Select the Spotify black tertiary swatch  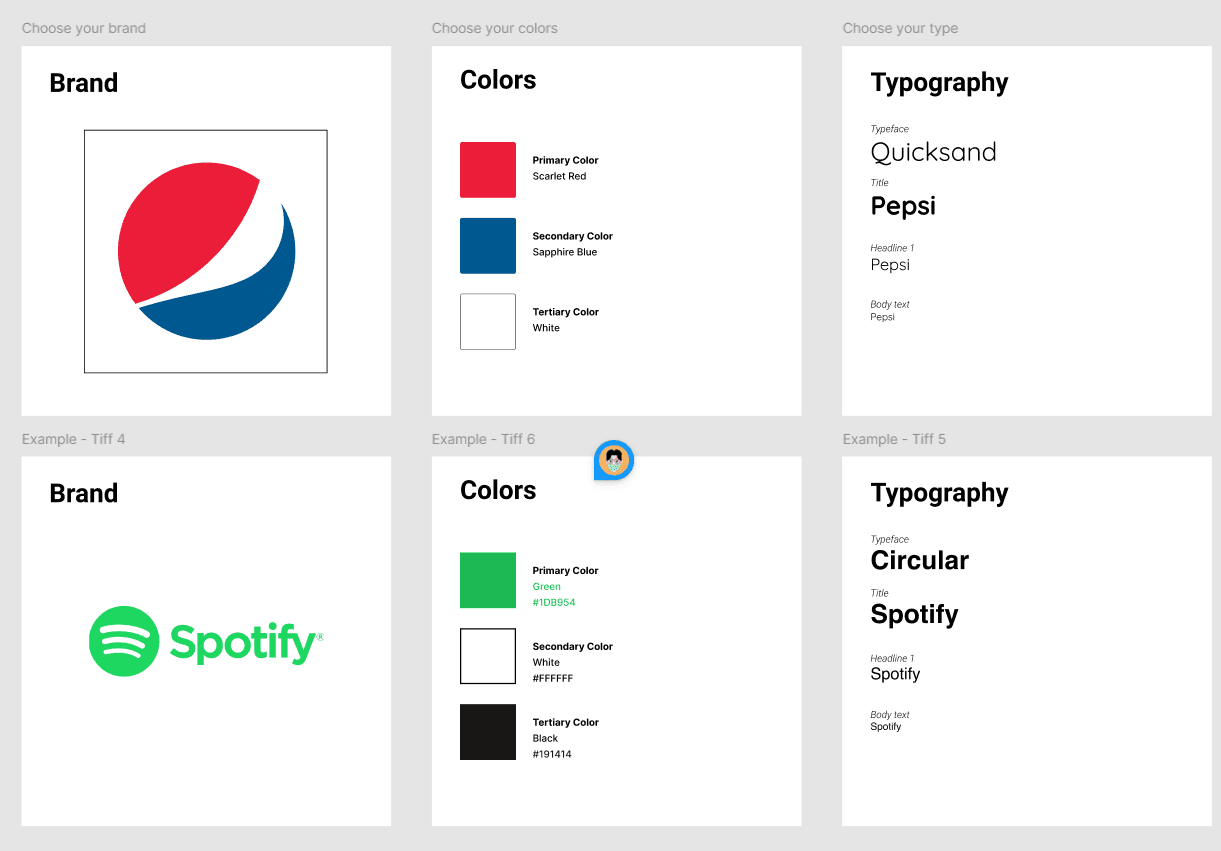(488, 732)
